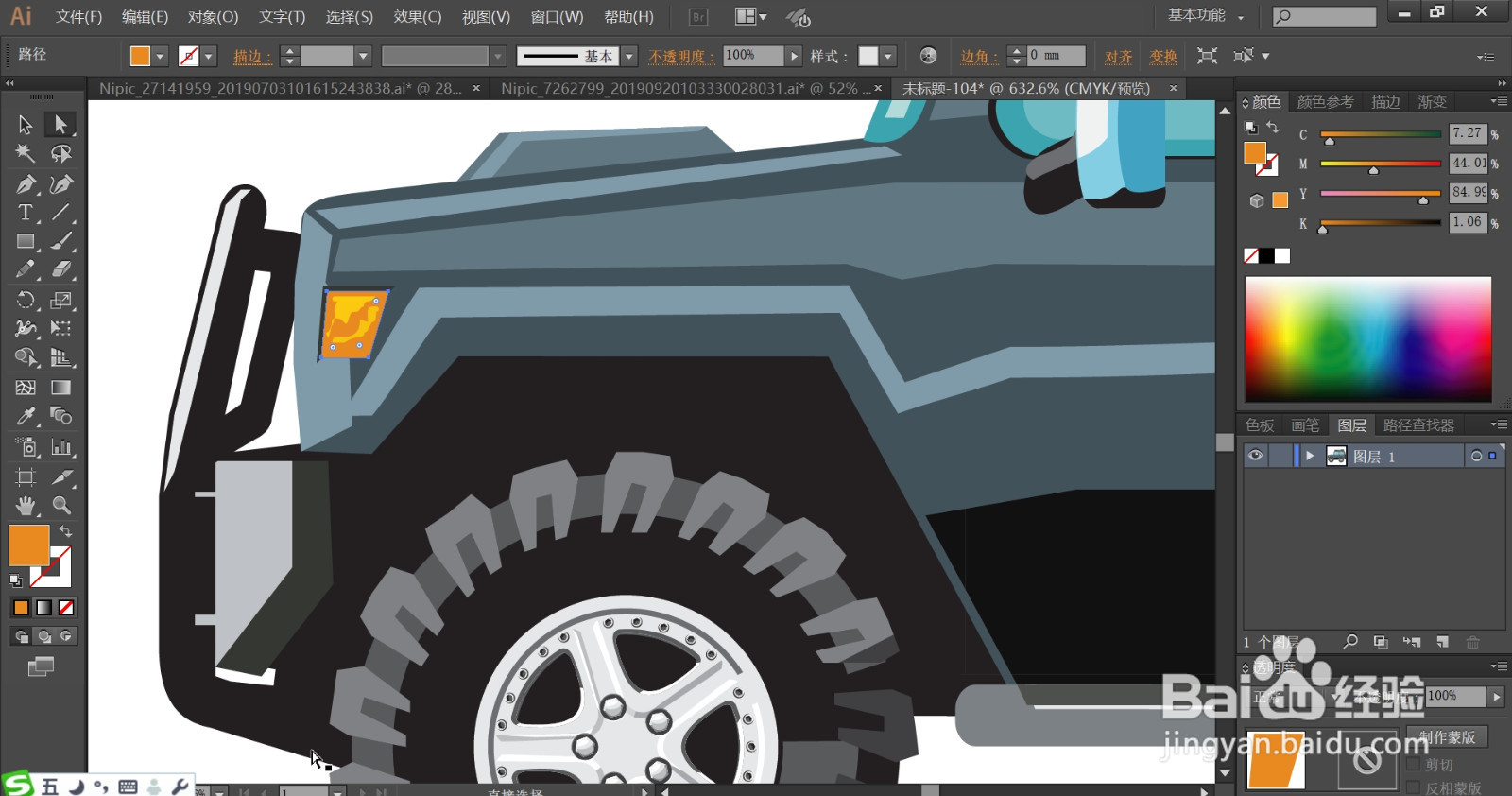Open fill color dropdown in control bar
This screenshot has height=796, width=1512.
tap(161, 57)
